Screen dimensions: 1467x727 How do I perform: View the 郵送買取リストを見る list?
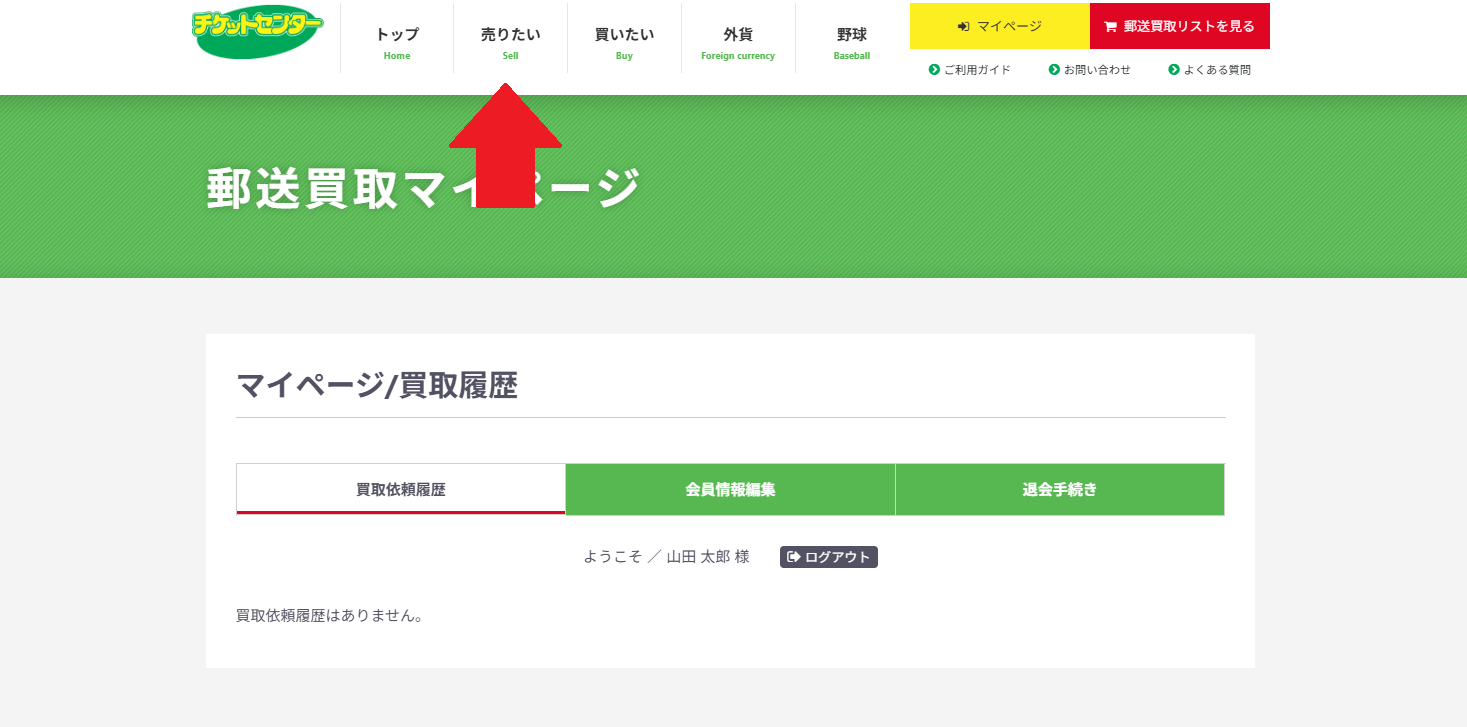click(x=1180, y=26)
